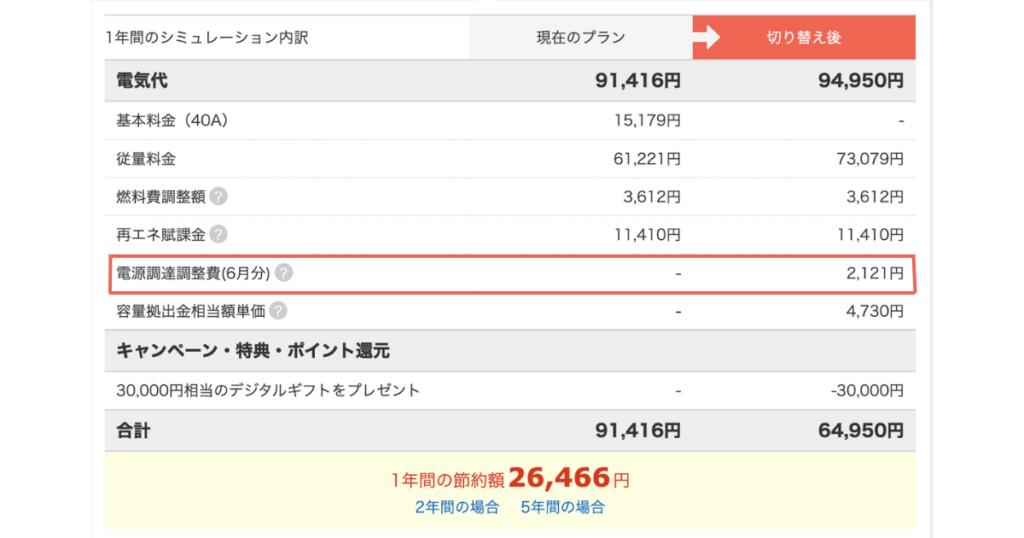Viewport: 1024px width, 538px height.
Task: Select the 切り替え後 column header
Action: point(804,37)
